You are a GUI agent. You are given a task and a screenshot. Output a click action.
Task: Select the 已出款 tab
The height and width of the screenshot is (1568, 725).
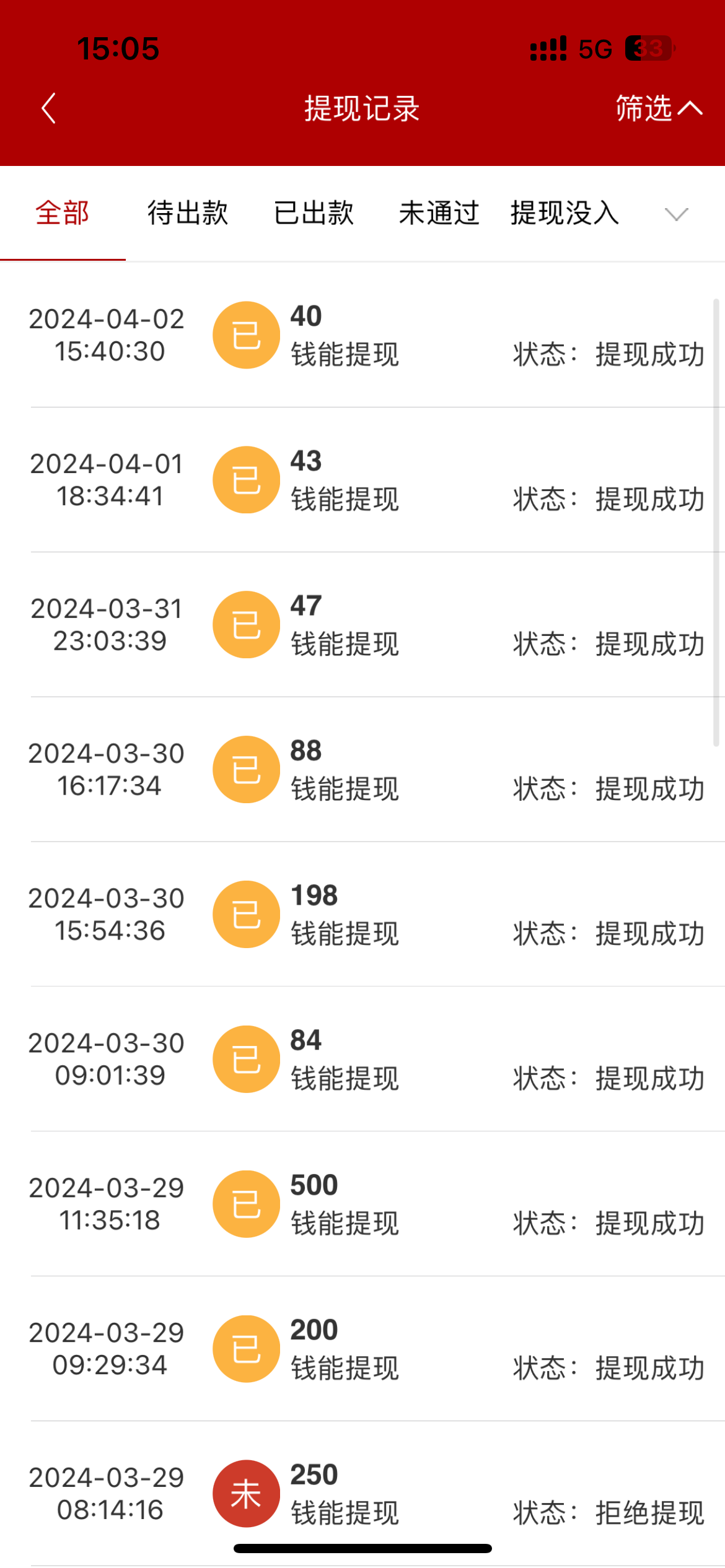click(314, 213)
